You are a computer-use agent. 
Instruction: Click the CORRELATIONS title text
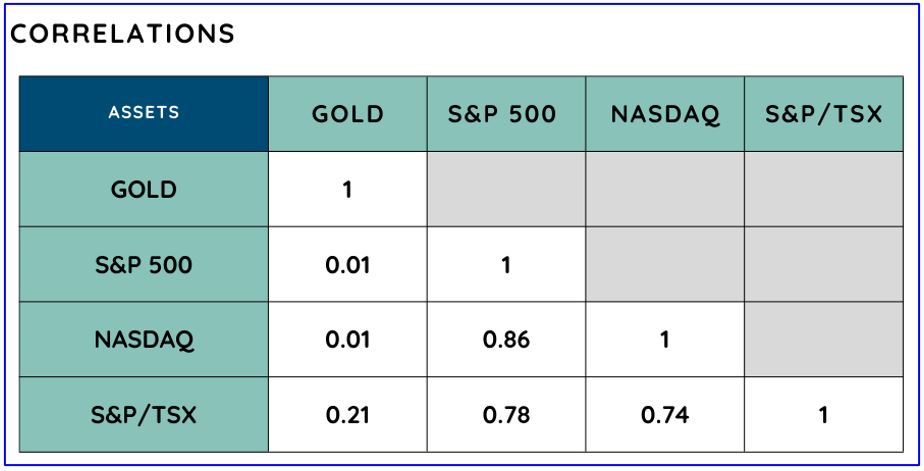click(123, 34)
